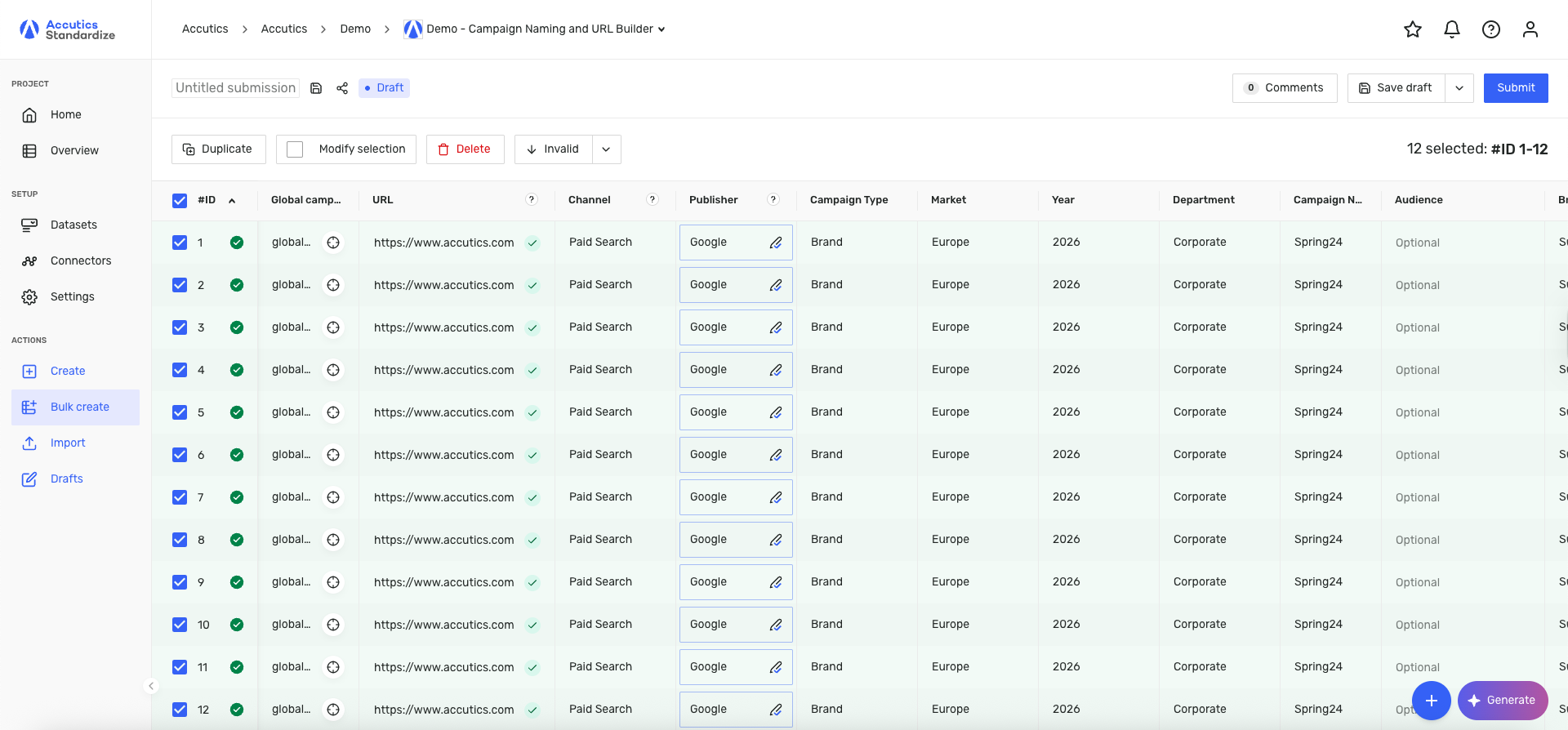The image size is (1568, 730).
Task: Expand the project dropdown in breadcrumb
Action: coord(661,29)
